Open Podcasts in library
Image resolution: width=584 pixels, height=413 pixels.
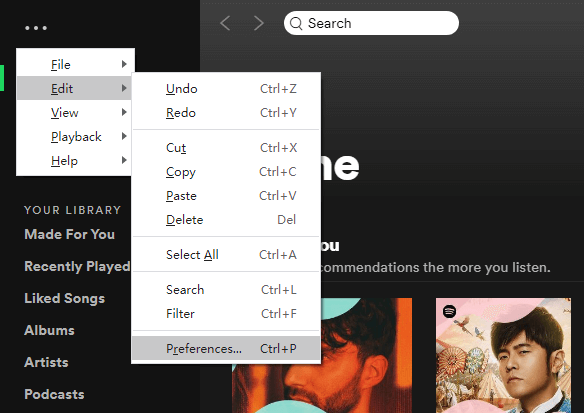54,394
